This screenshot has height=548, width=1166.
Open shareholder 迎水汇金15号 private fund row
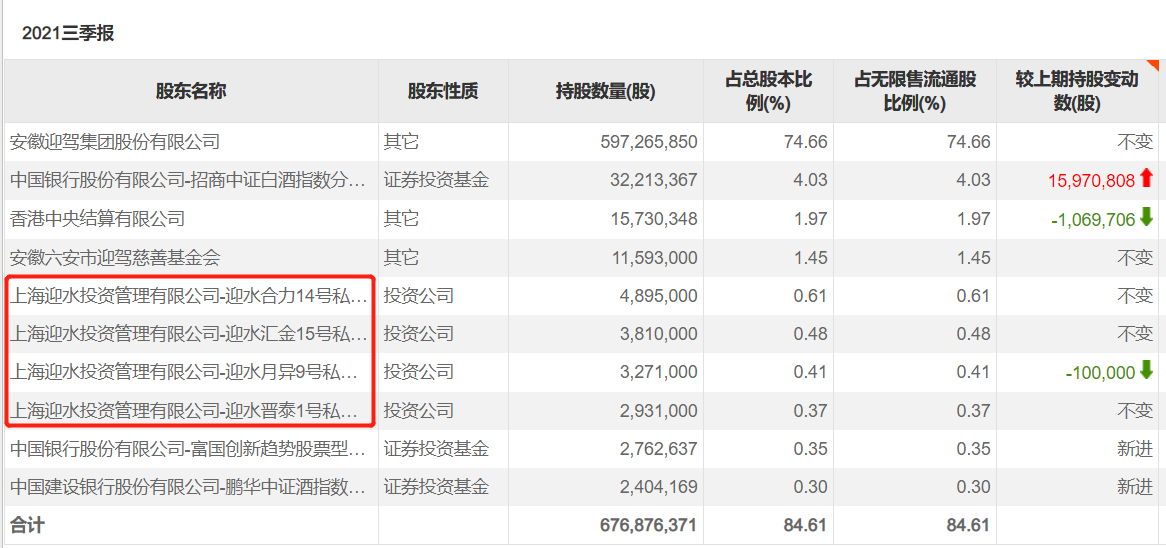pos(189,334)
